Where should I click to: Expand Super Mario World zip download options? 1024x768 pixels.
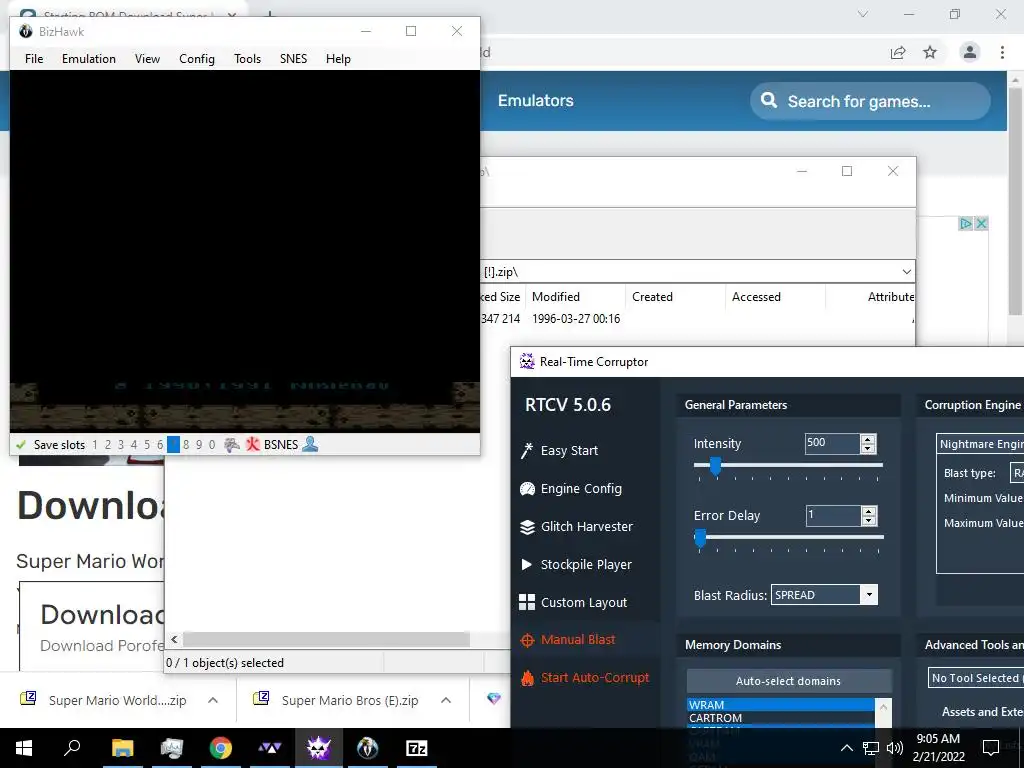click(x=213, y=700)
